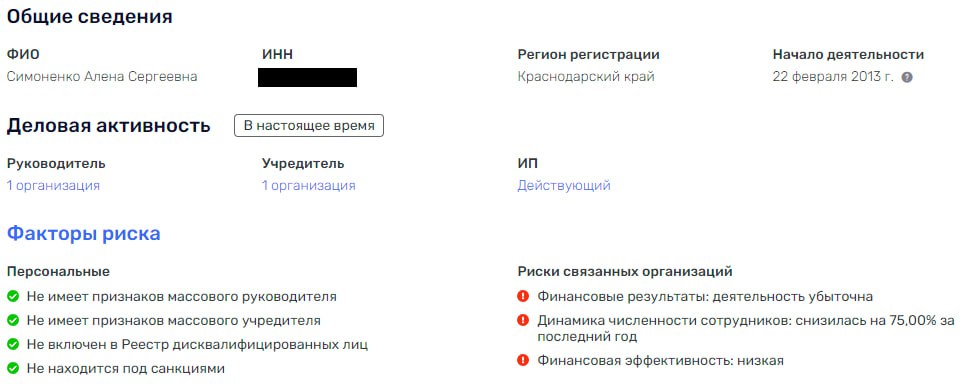Click red warning icon for Финансовые результаты

point(523,297)
